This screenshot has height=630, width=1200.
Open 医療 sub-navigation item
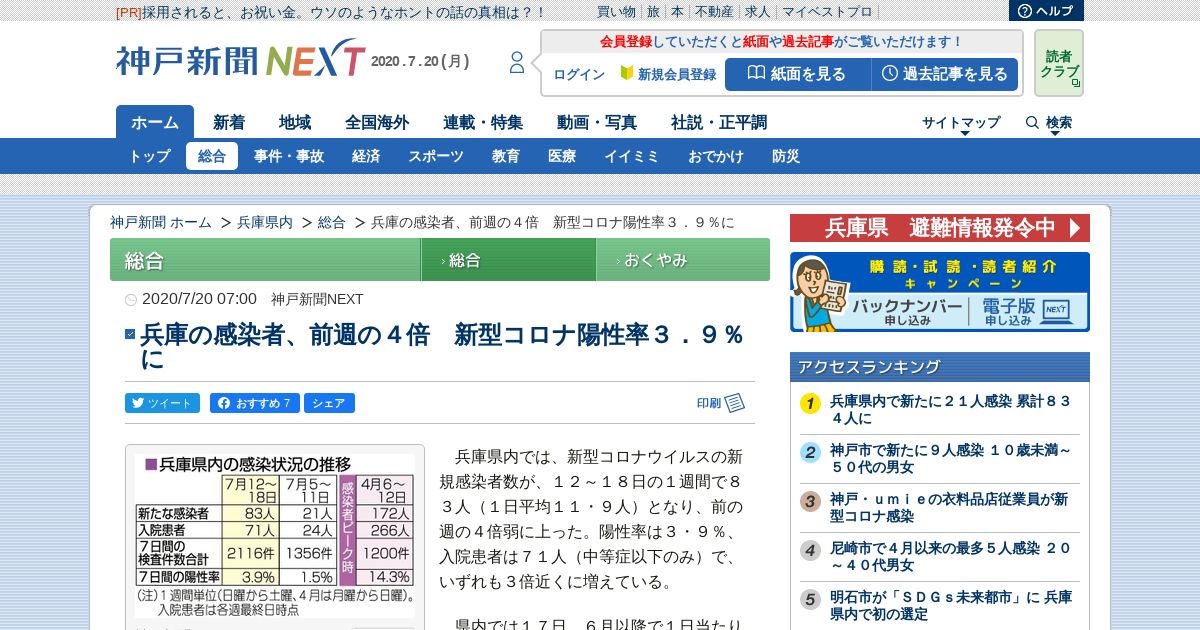point(562,156)
